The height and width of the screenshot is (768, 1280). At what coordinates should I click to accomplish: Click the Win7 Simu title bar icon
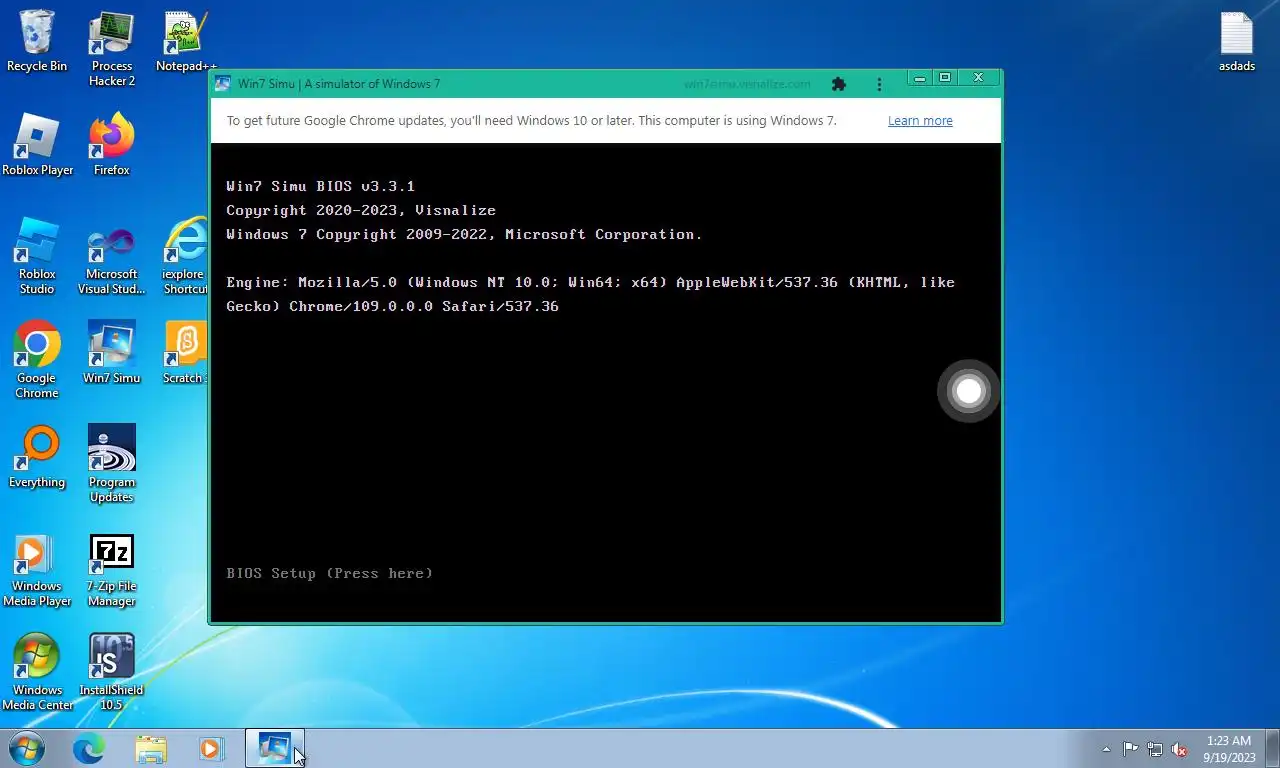pyautogui.click(x=222, y=84)
